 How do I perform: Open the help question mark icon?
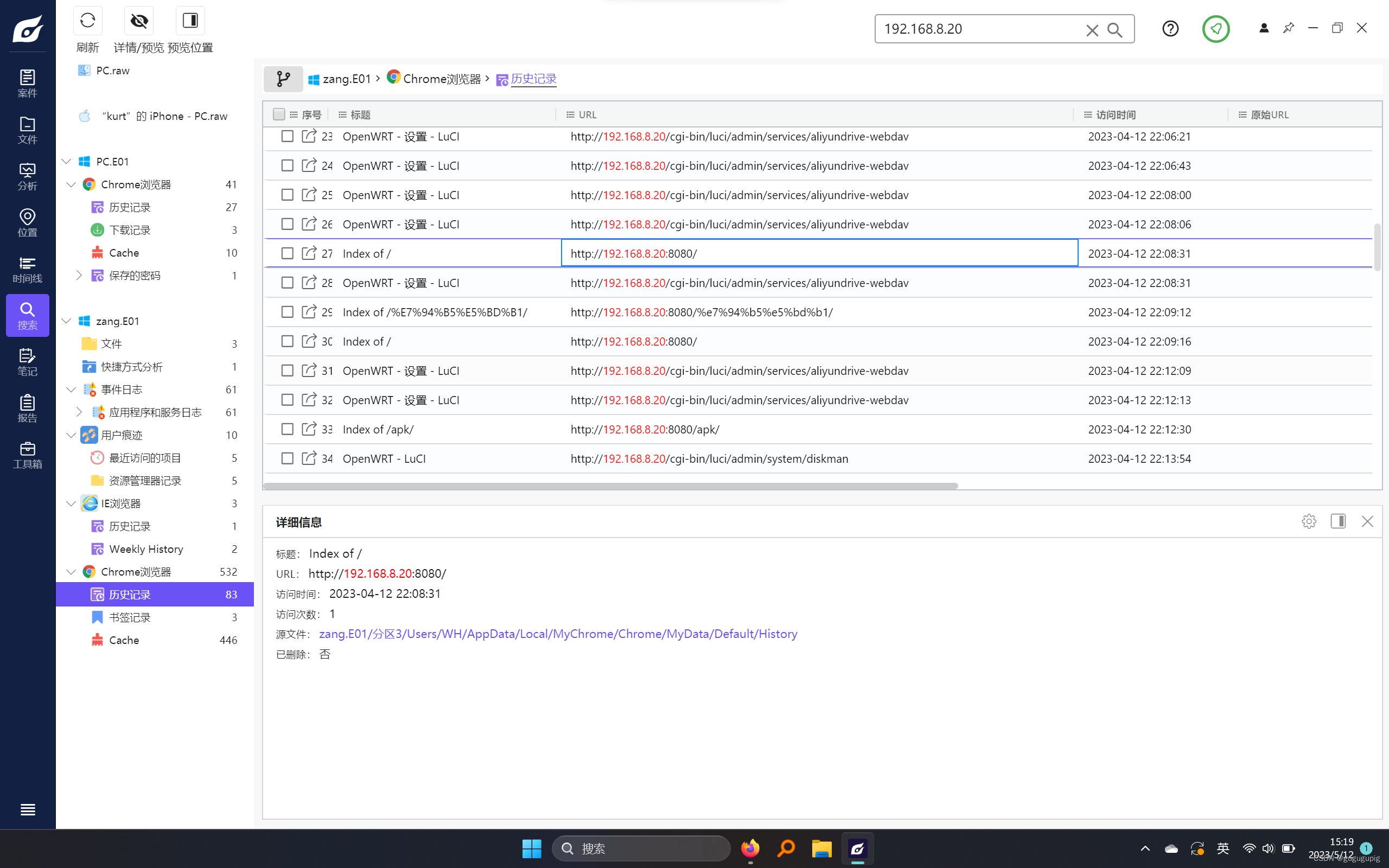[x=1170, y=29]
